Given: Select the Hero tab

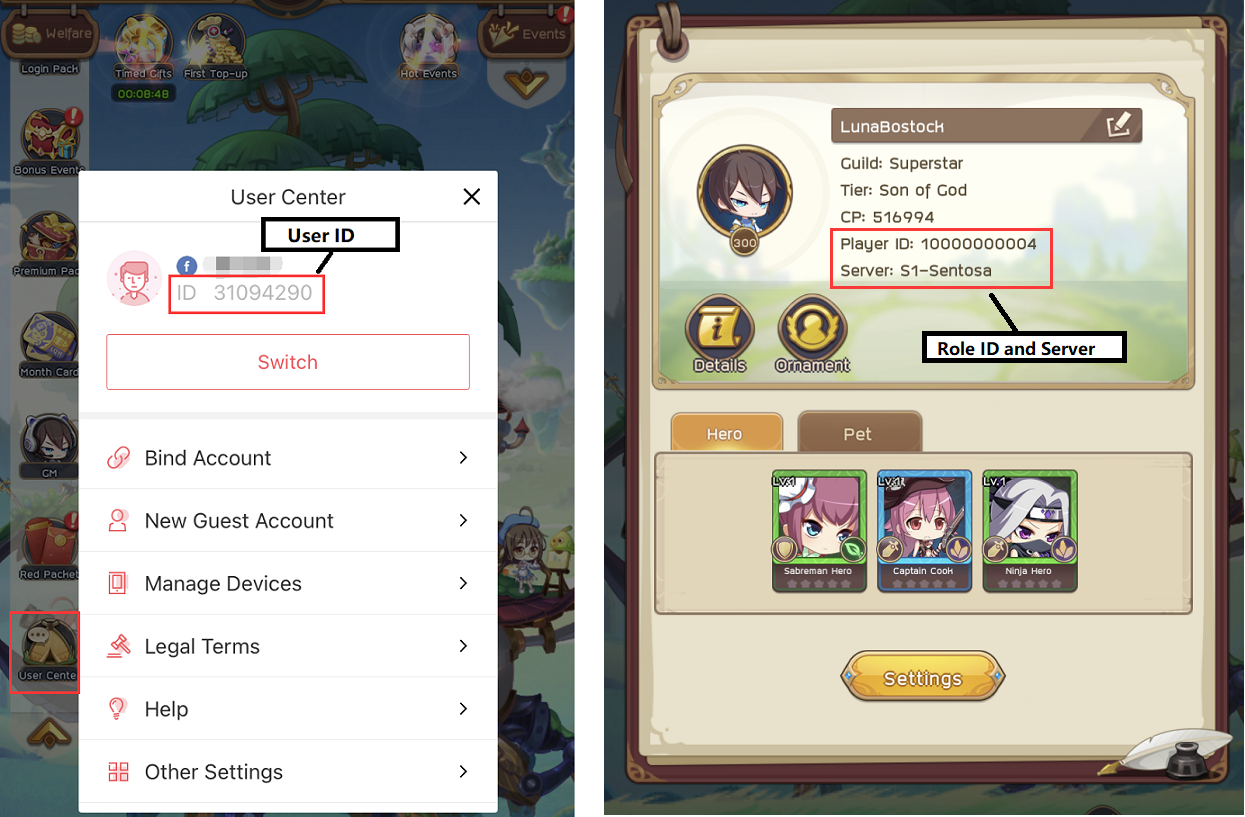Looking at the screenshot, I should click(x=726, y=433).
